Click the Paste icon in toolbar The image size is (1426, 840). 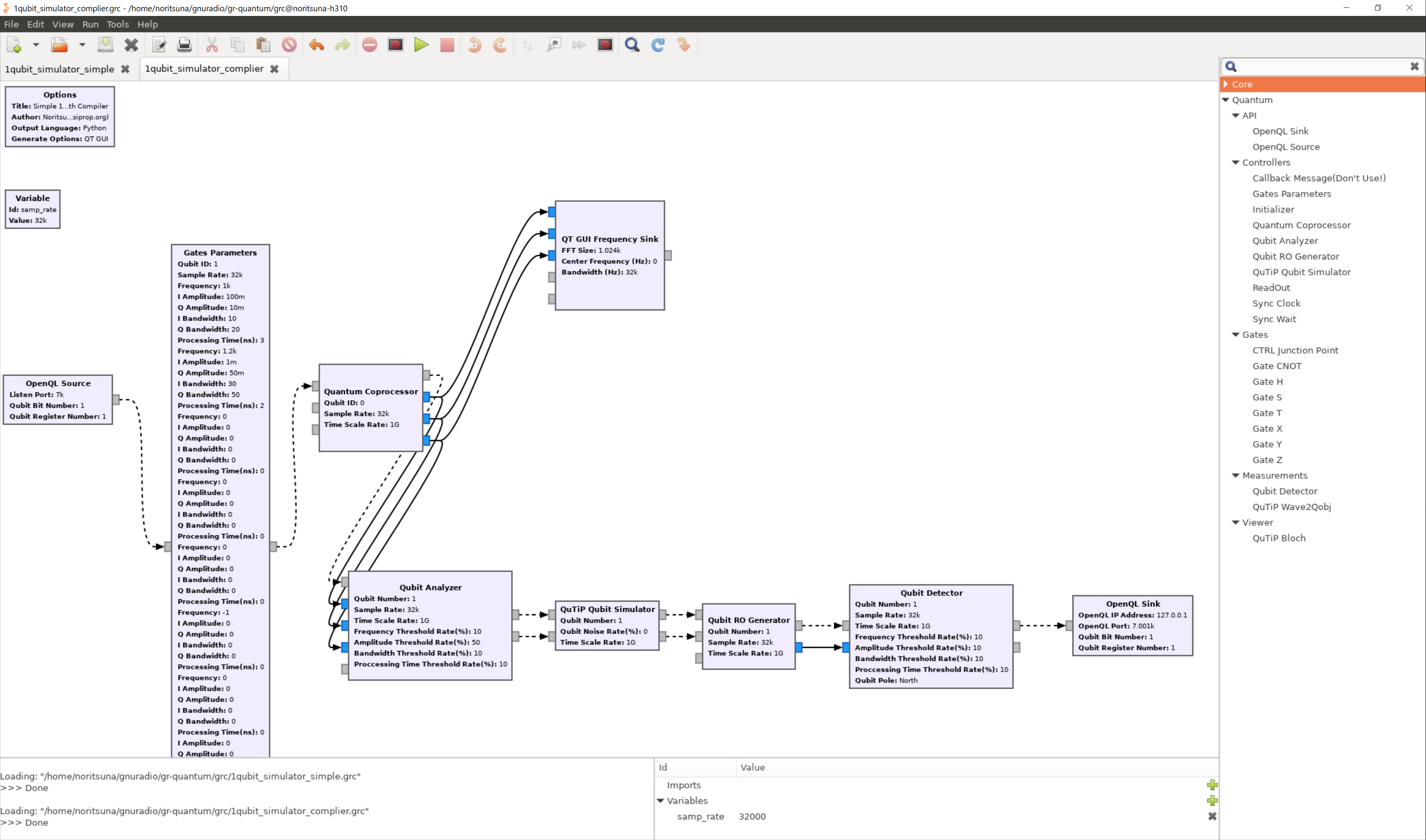tap(263, 45)
